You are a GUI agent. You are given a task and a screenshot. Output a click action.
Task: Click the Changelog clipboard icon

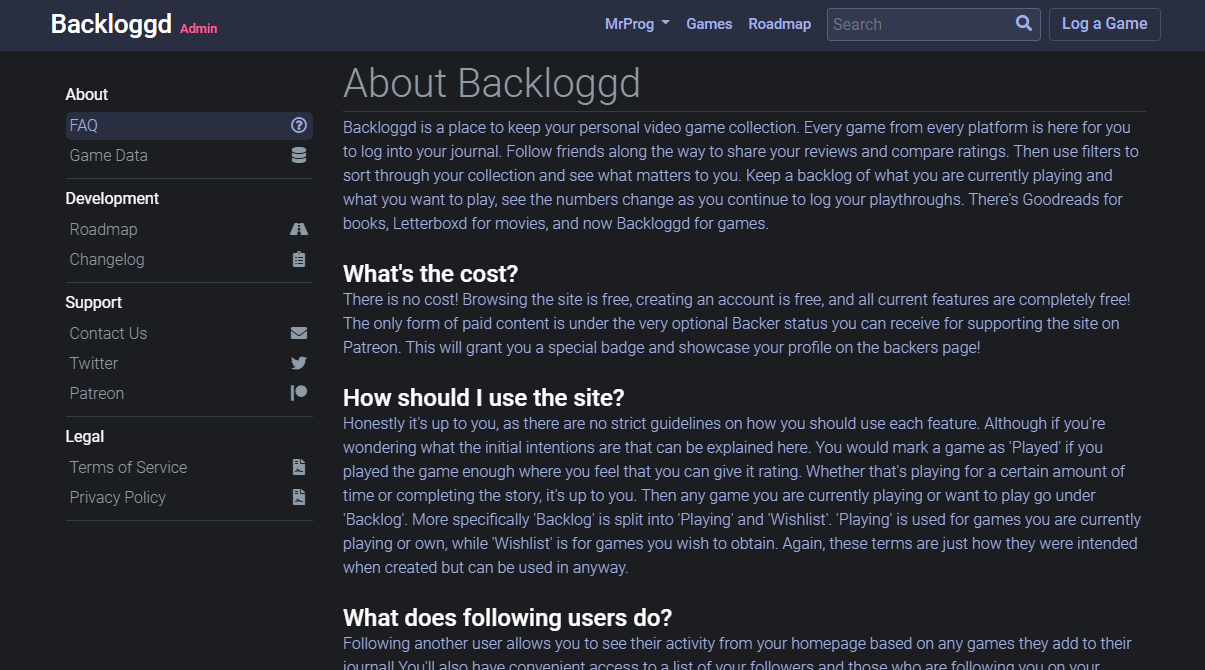click(x=298, y=259)
